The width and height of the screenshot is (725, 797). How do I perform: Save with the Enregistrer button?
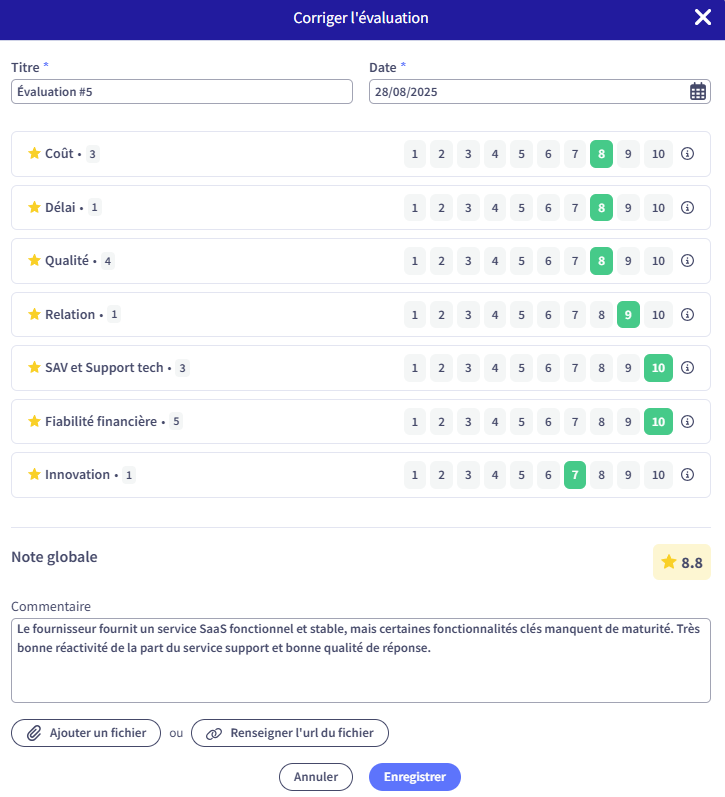click(x=415, y=777)
